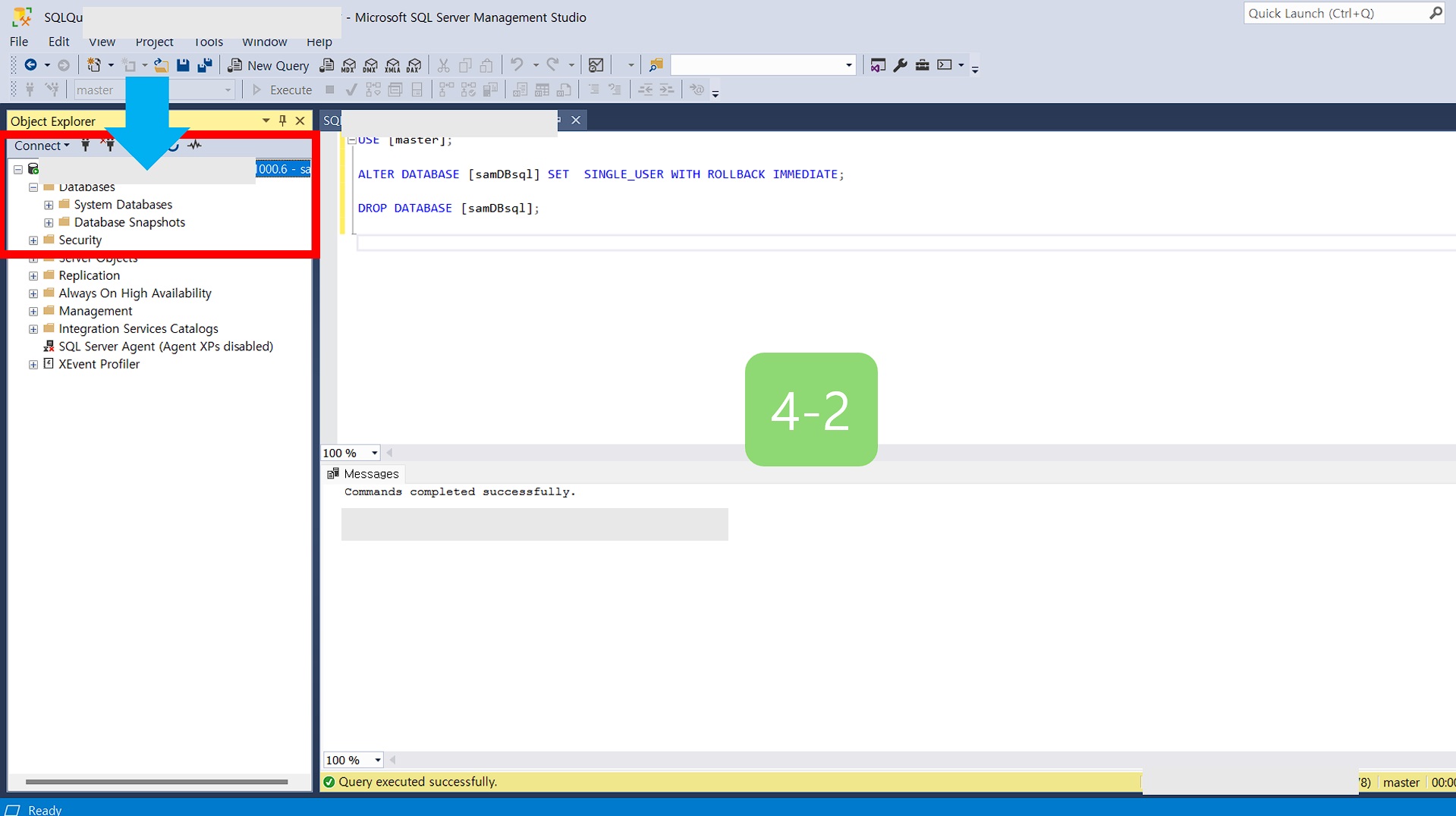
Task: Select Integration Services Catalogs item
Action: coord(138,329)
